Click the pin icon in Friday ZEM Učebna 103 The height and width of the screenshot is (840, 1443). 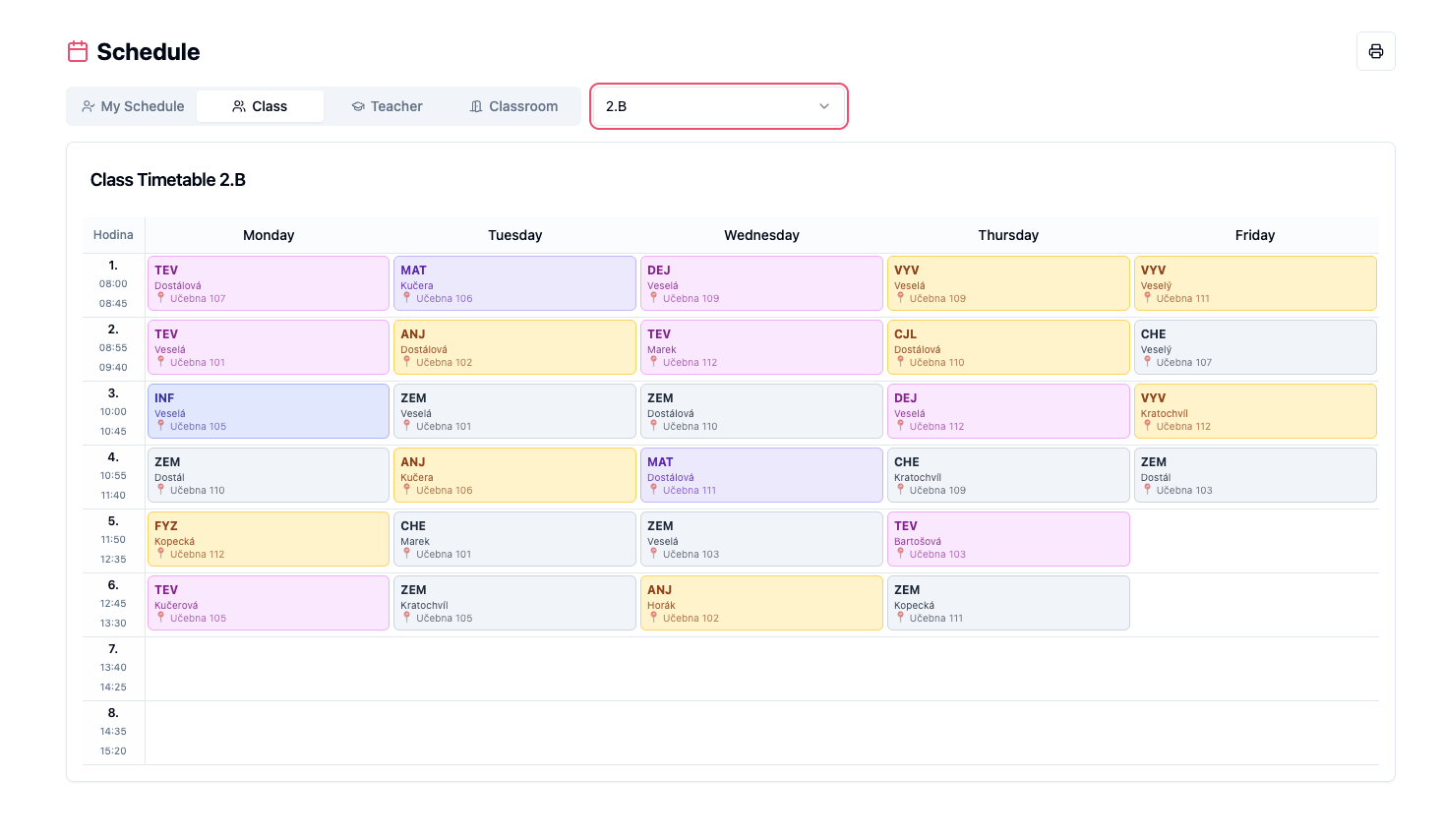[x=1147, y=489]
